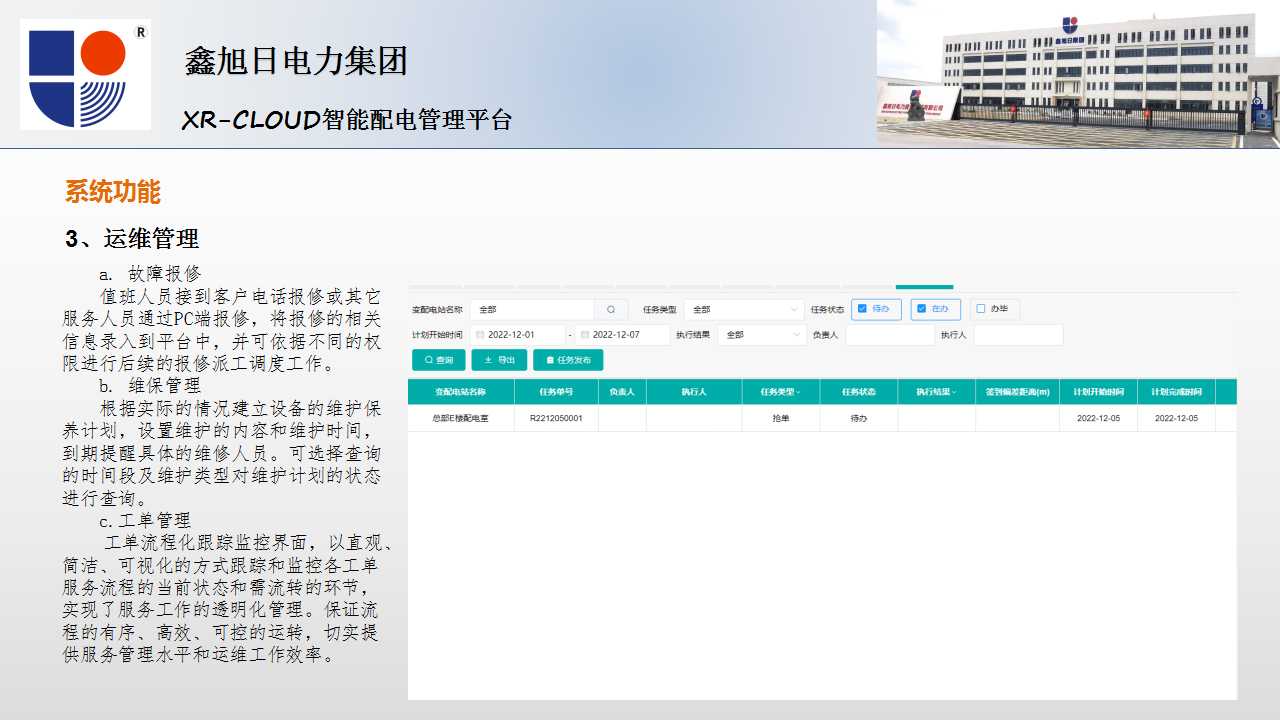Click planned start date cell 2022-12-05

(x=1098, y=418)
